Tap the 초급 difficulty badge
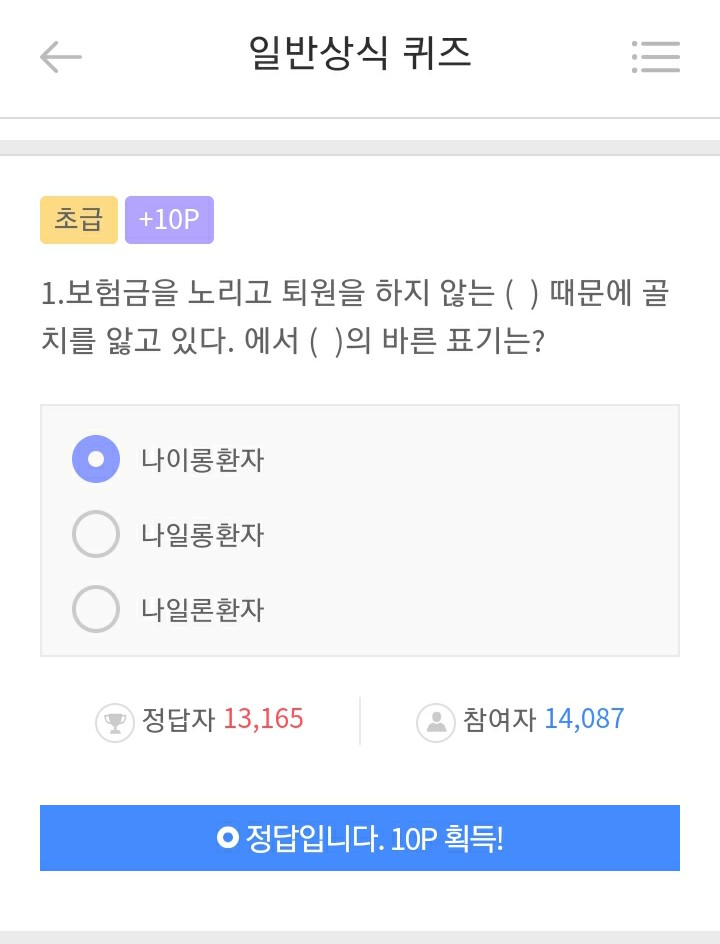This screenshot has height=944, width=720. click(79, 220)
